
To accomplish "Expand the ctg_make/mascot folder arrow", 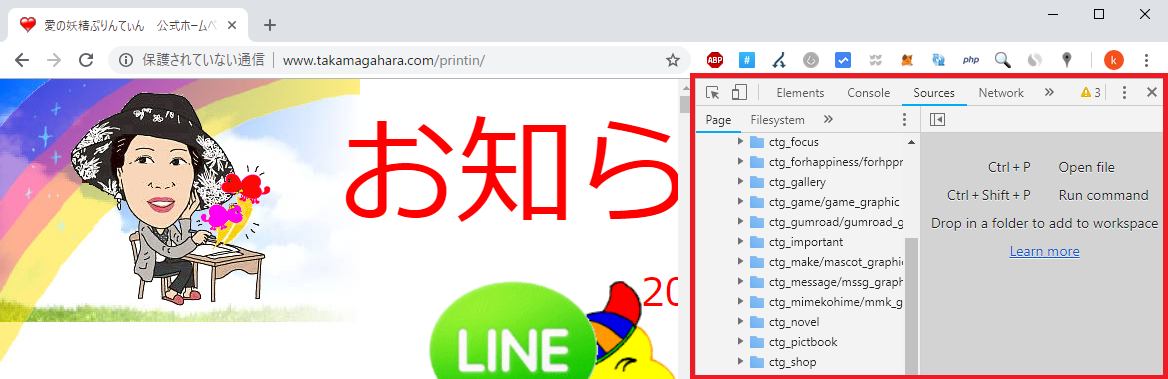I will [x=740, y=262].
